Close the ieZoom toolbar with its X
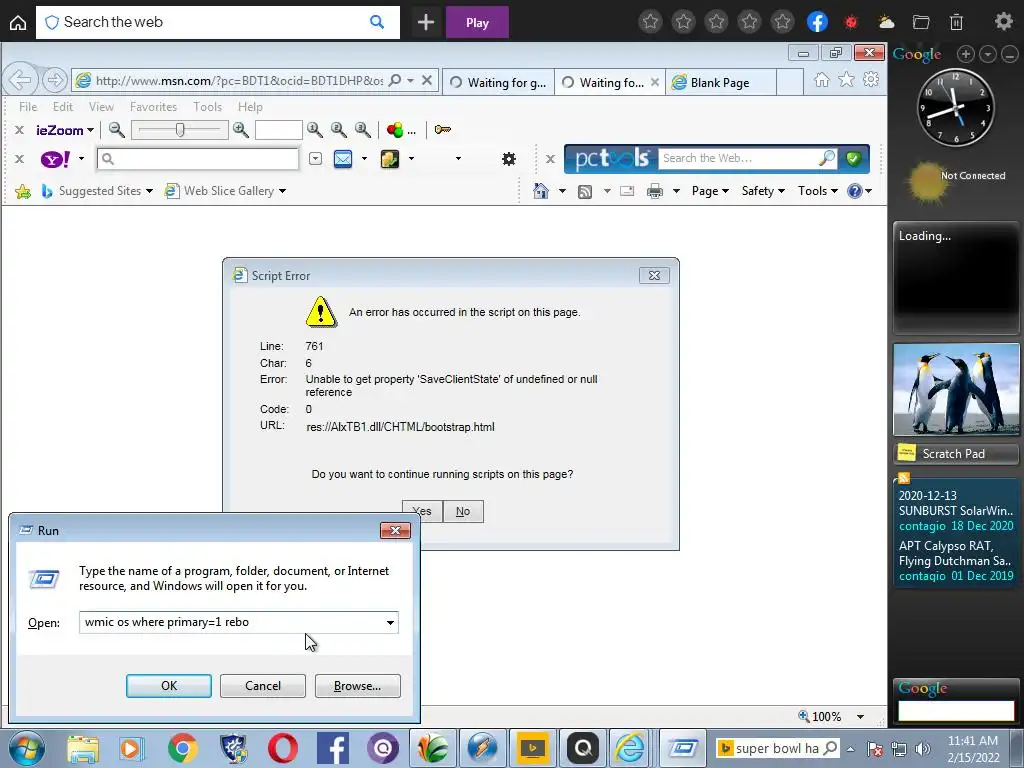This screenshot has width=1024, height=768. (x=20, y=130)
